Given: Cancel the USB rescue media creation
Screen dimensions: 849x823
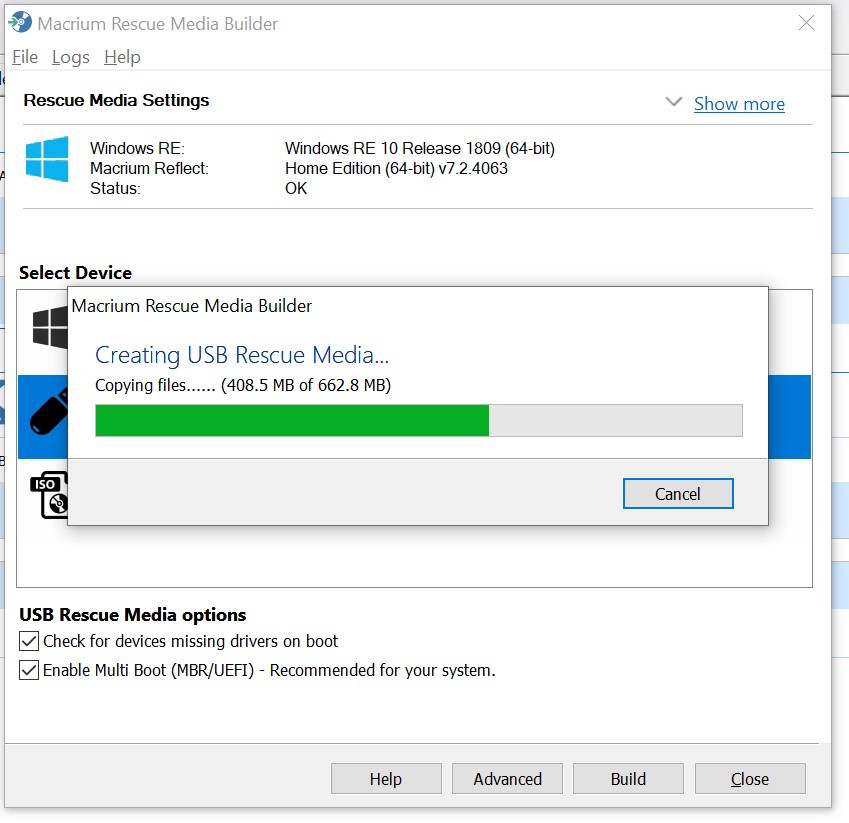Looking at the screenshot, I should (678, 493).
